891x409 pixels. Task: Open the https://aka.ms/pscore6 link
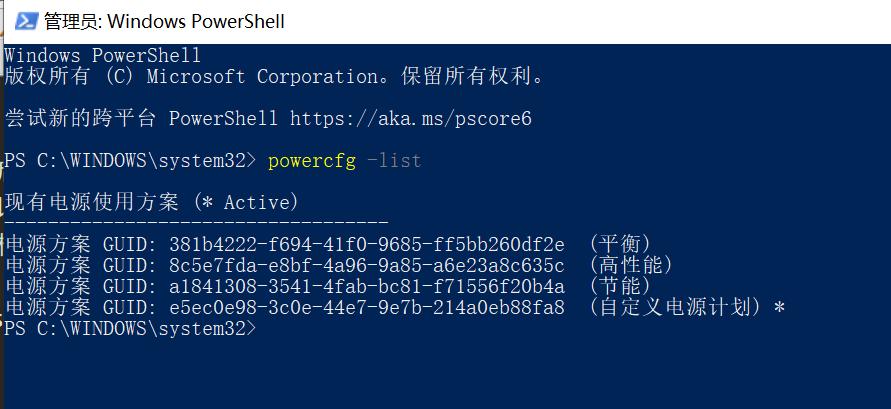(410, 119)
